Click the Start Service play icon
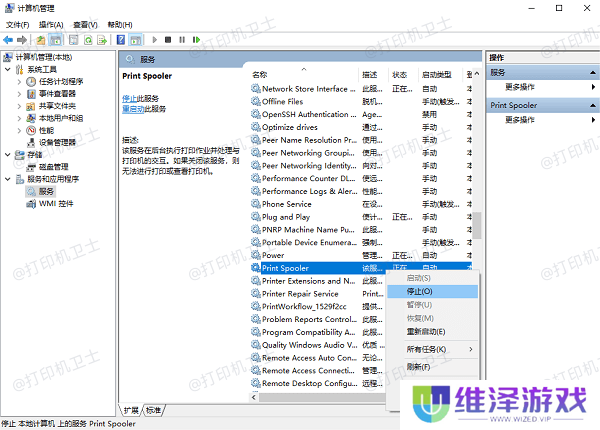 154,40
